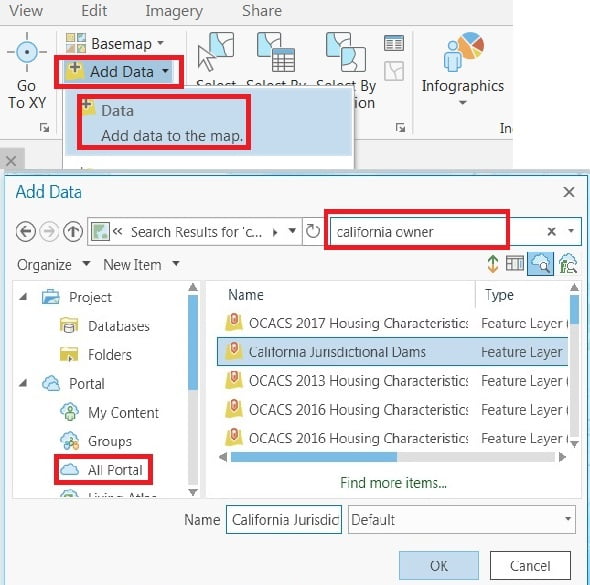
Task: Close the pane tab with X
Action: 11,161
